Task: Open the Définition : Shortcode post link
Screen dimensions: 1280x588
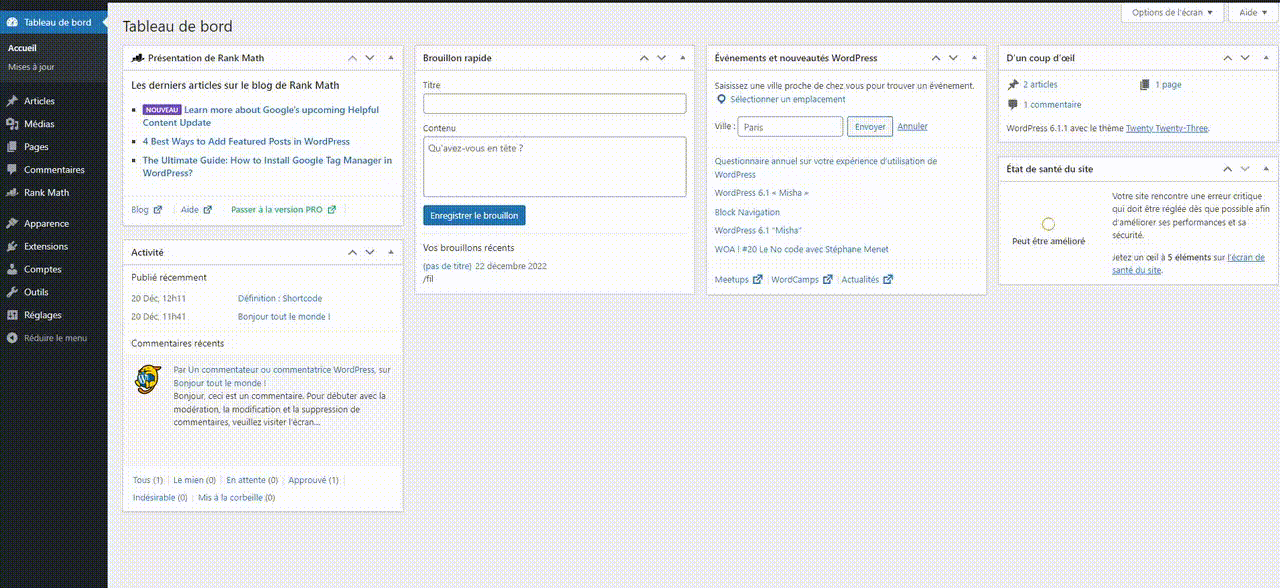Action: pos(280,299)
